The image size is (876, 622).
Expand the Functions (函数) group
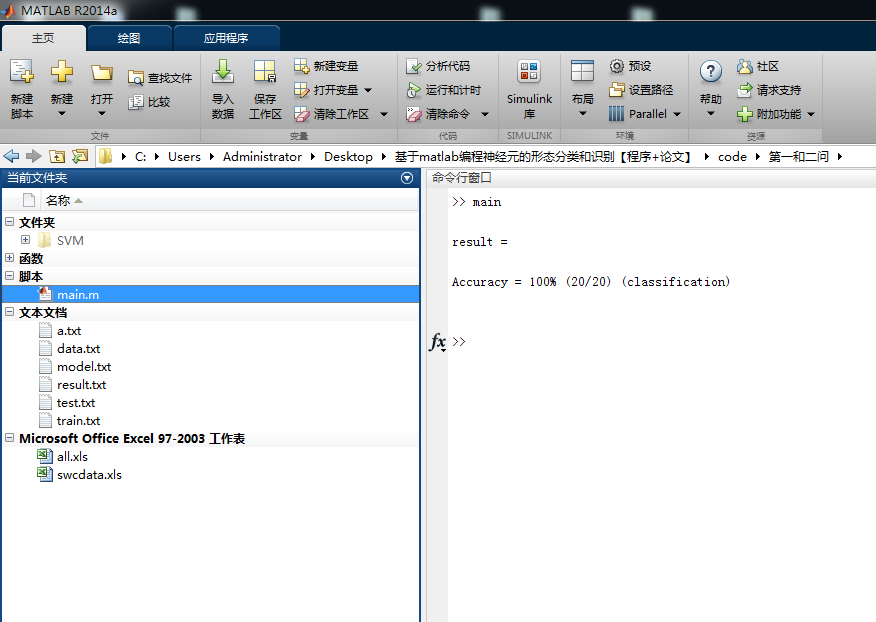coord(9,258)
